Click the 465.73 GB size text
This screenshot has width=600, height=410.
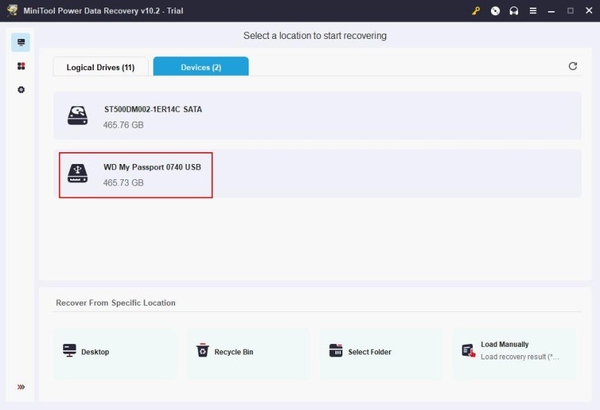click(x=123, y=183)
